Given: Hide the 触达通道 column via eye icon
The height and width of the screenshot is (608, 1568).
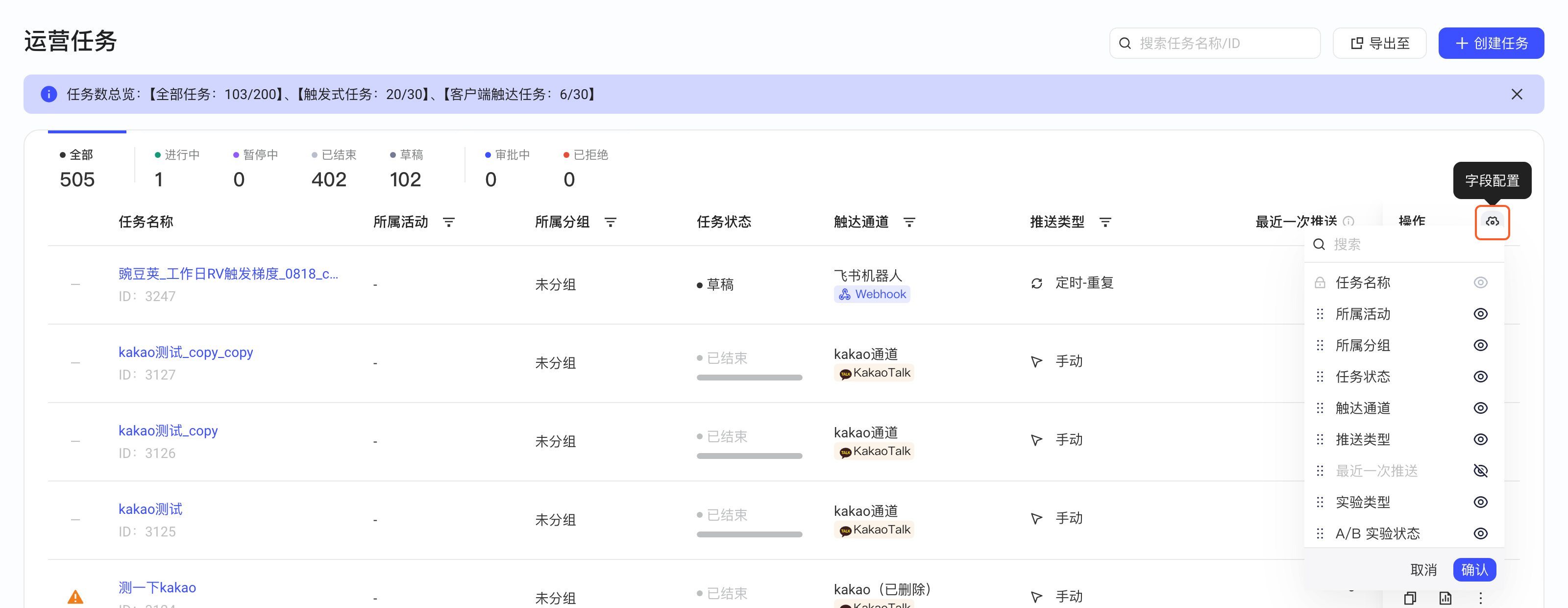Looking at the screenshot, I should point(1480,408).
